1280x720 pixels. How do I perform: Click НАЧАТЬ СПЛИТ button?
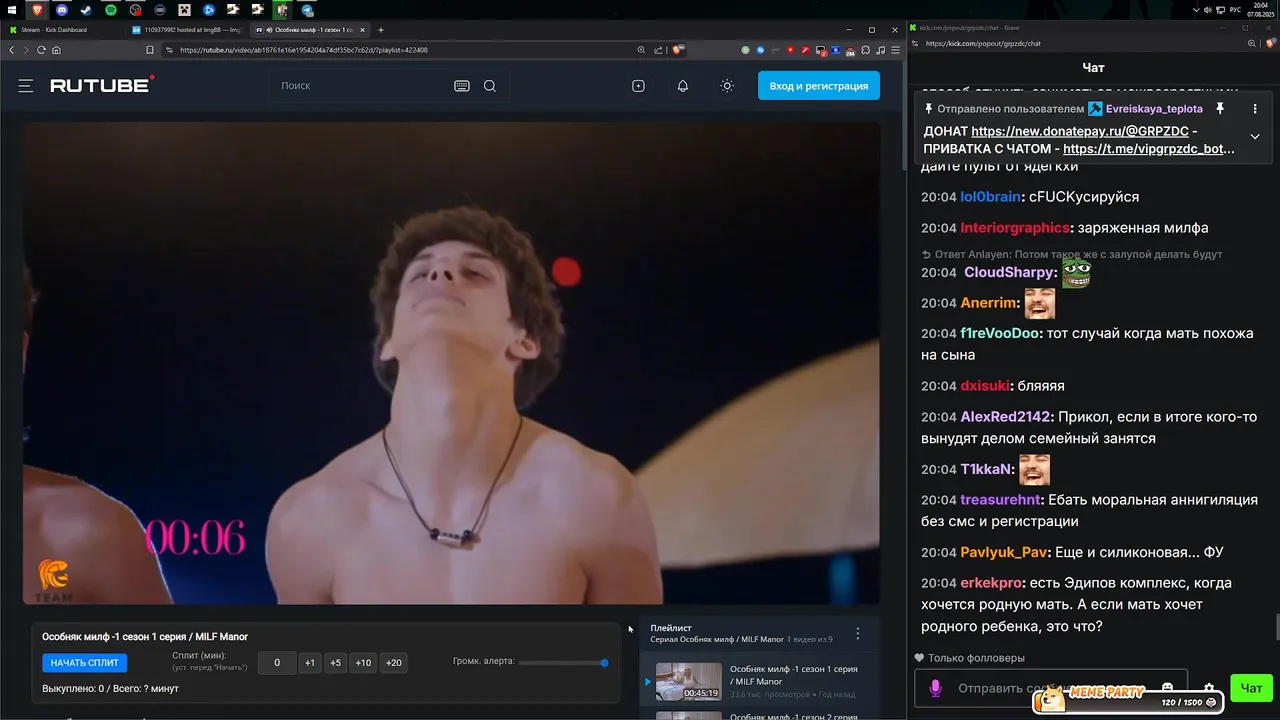pyautogui.click(x=85, y=663)
